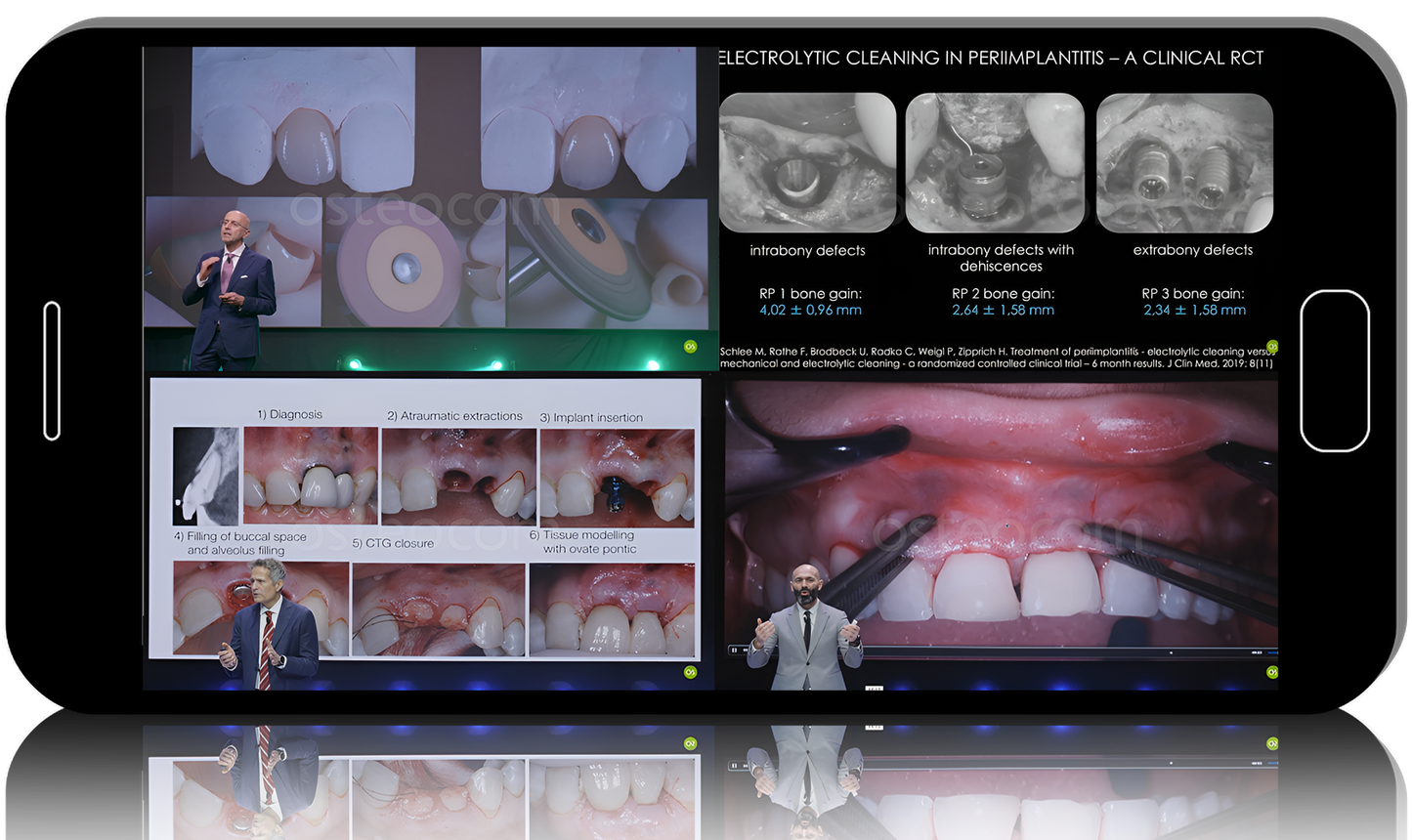Image resolution: width=1412 pixels, height=840 pixels.
Task: Toggle playback on the top-left lecture video
Action: (430, 208)
